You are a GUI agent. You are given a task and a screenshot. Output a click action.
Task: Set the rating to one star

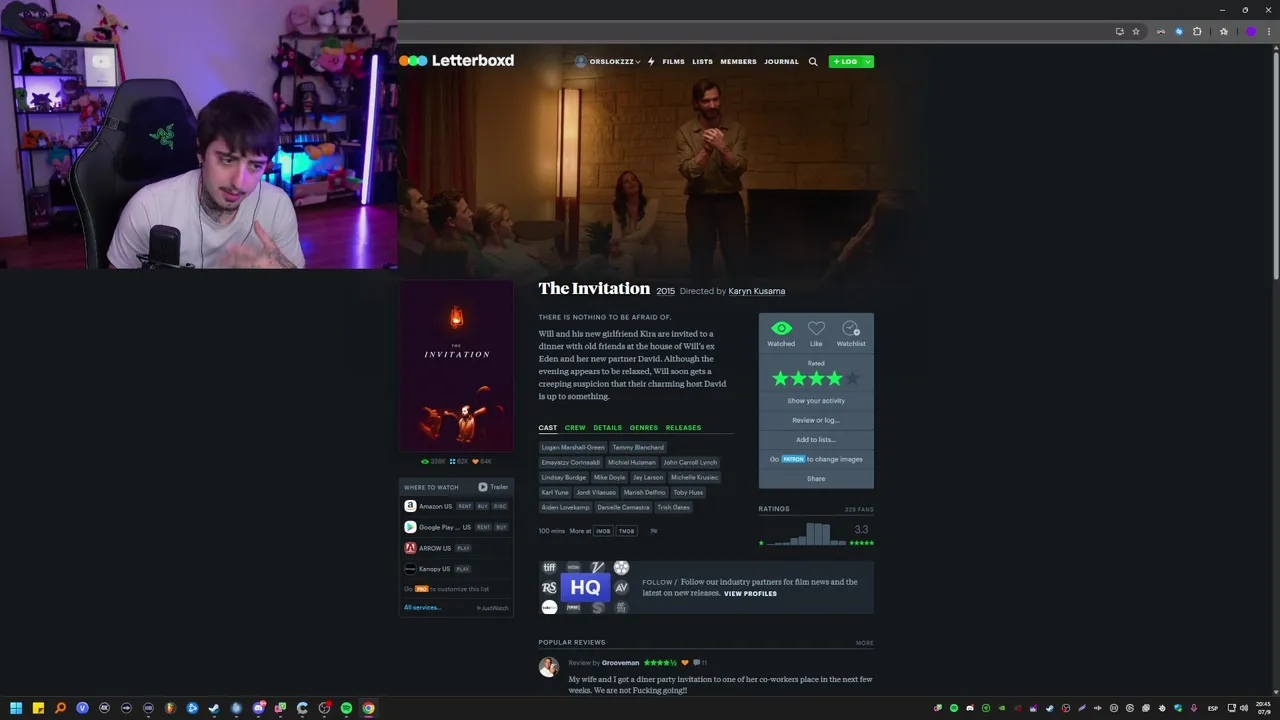click(780, 379)
